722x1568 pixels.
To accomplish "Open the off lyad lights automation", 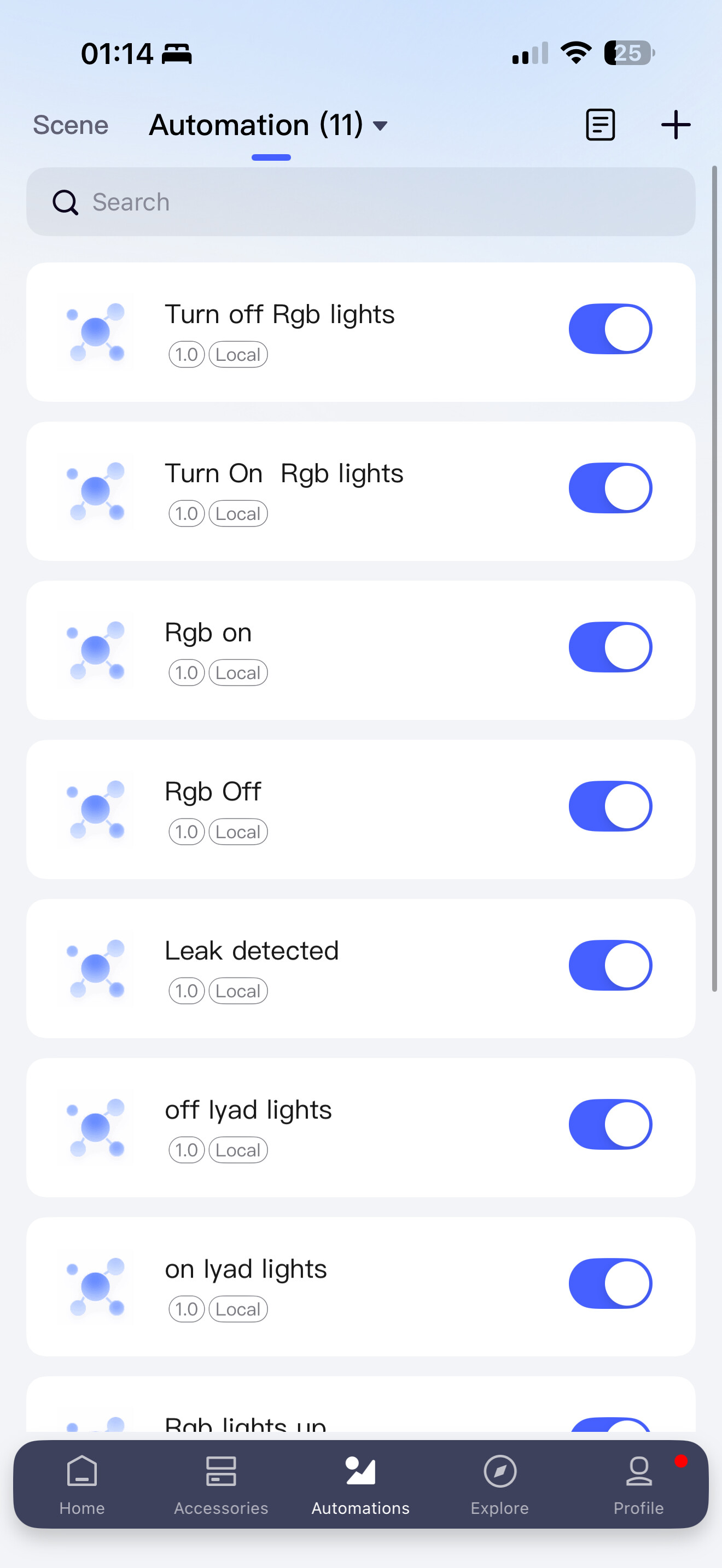I will [248, 1110].
